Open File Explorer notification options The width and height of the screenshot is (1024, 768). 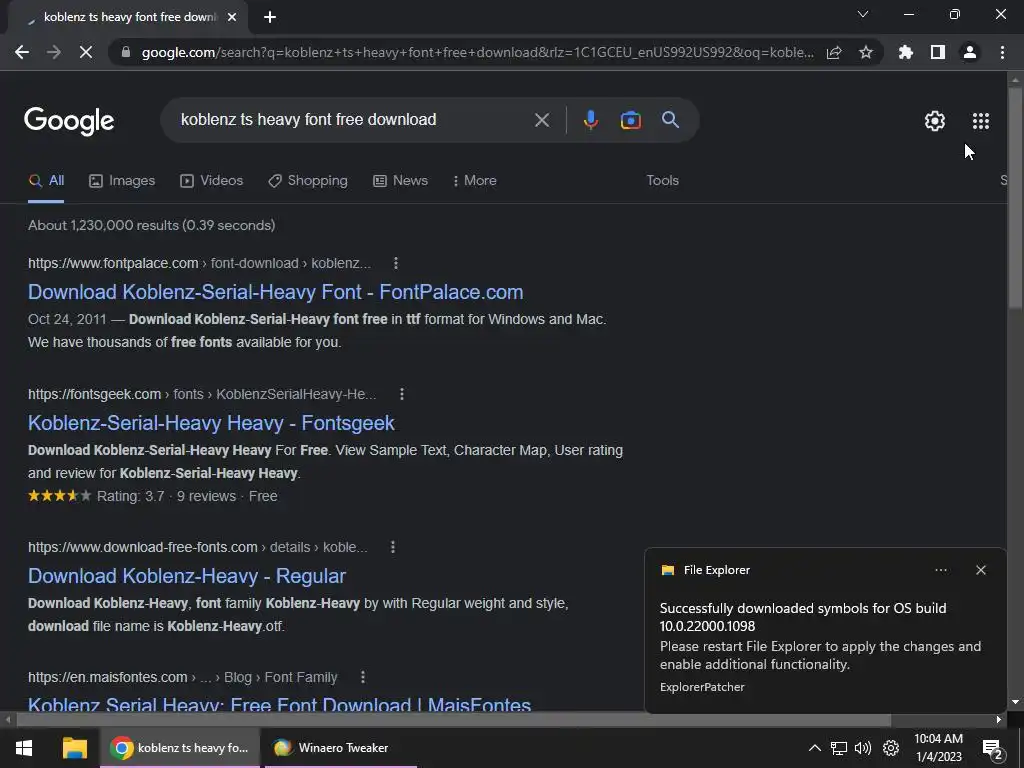click(x=941, y=570)
